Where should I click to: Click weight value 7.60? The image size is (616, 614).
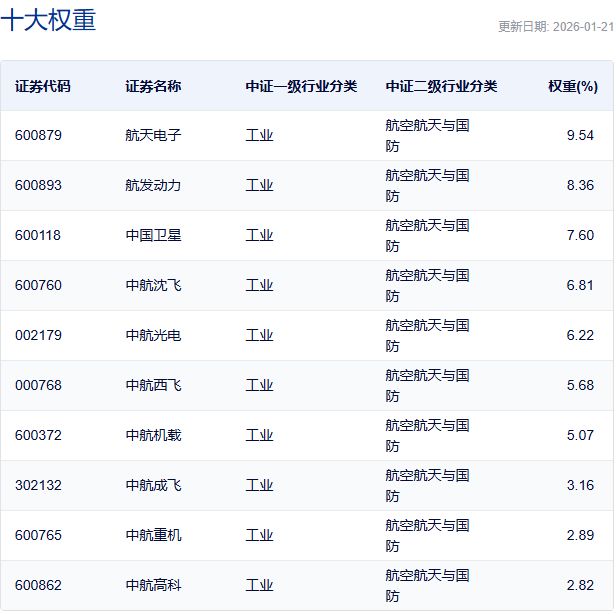pyautogui.click(x=580, y=235)
